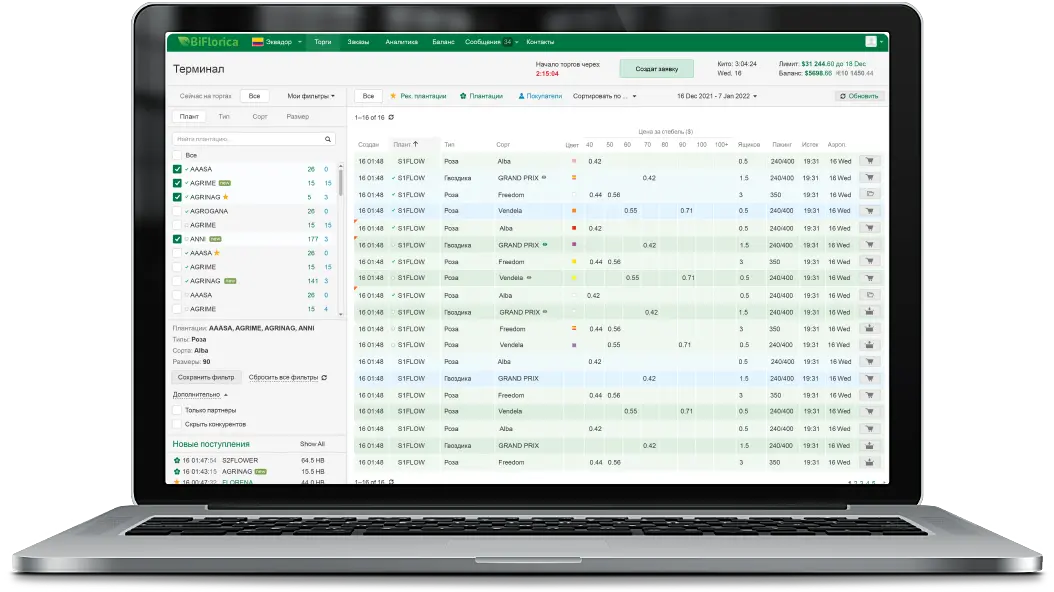Open the Эквадор country dropdown
This screenshot has width=1054, height=592.
pyautogui.click(x=277, y=42)
